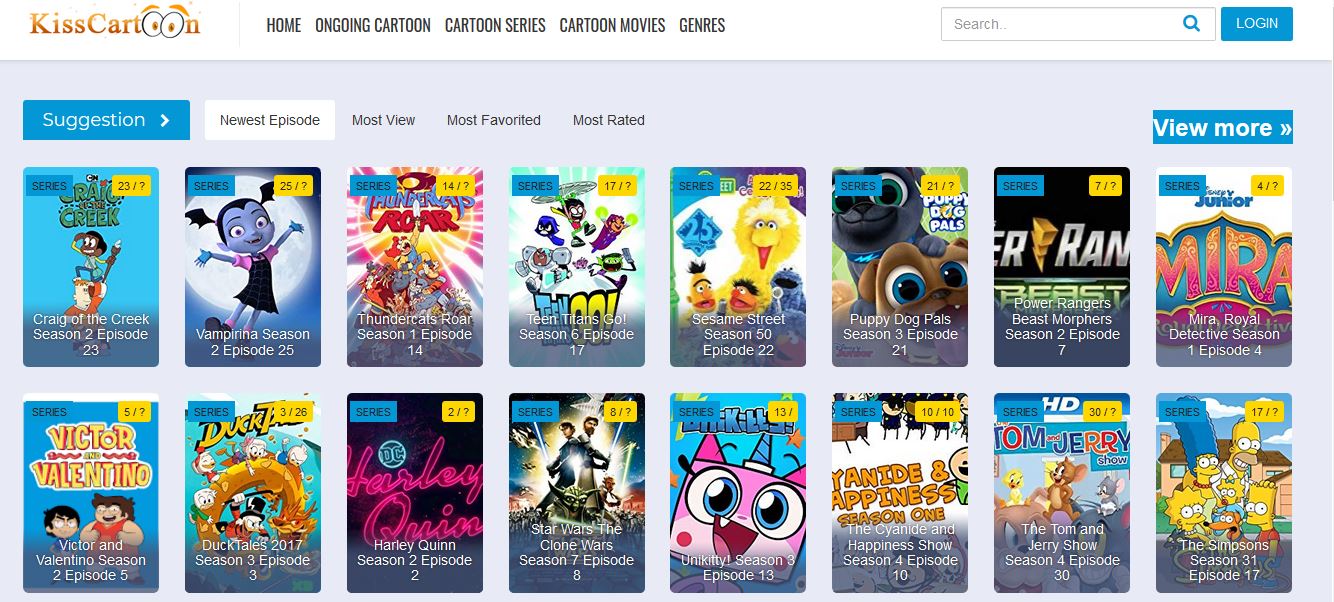Screen dimensions: 1334x602
Task: Open Harley Quinn poster thumbnail
Action: tap(415, 492)
